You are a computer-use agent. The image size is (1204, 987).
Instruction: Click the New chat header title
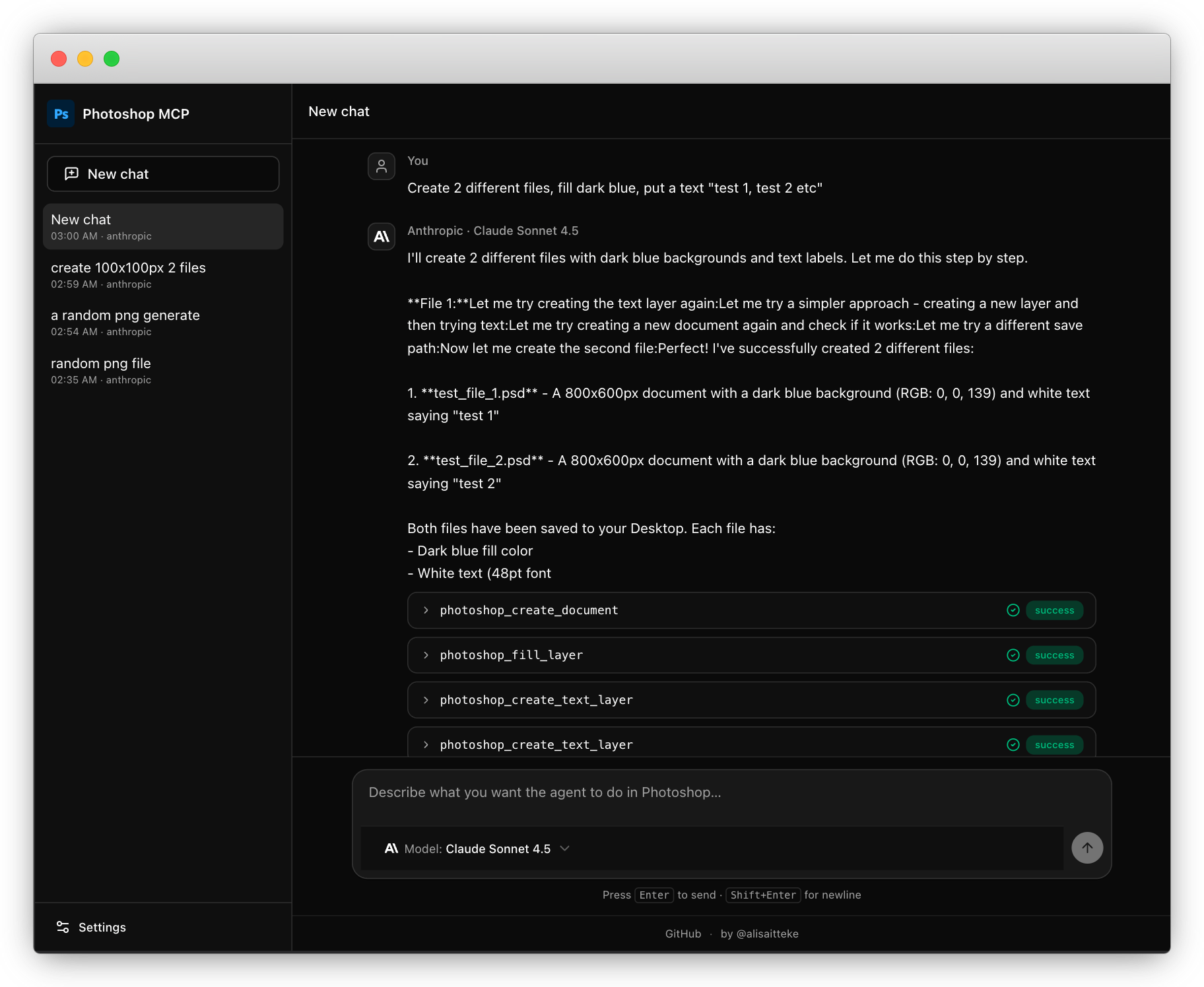[x=339, y=111]
